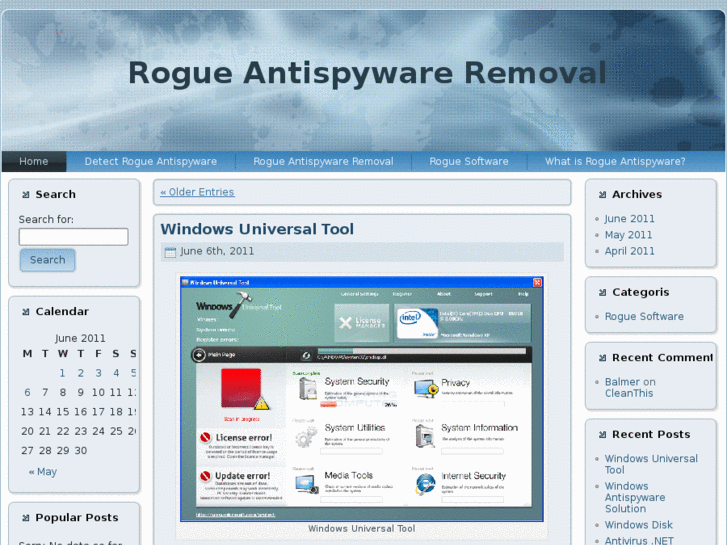Select calendar day 6
Viewport: 727px width, 545px height.
pos(27,392)
